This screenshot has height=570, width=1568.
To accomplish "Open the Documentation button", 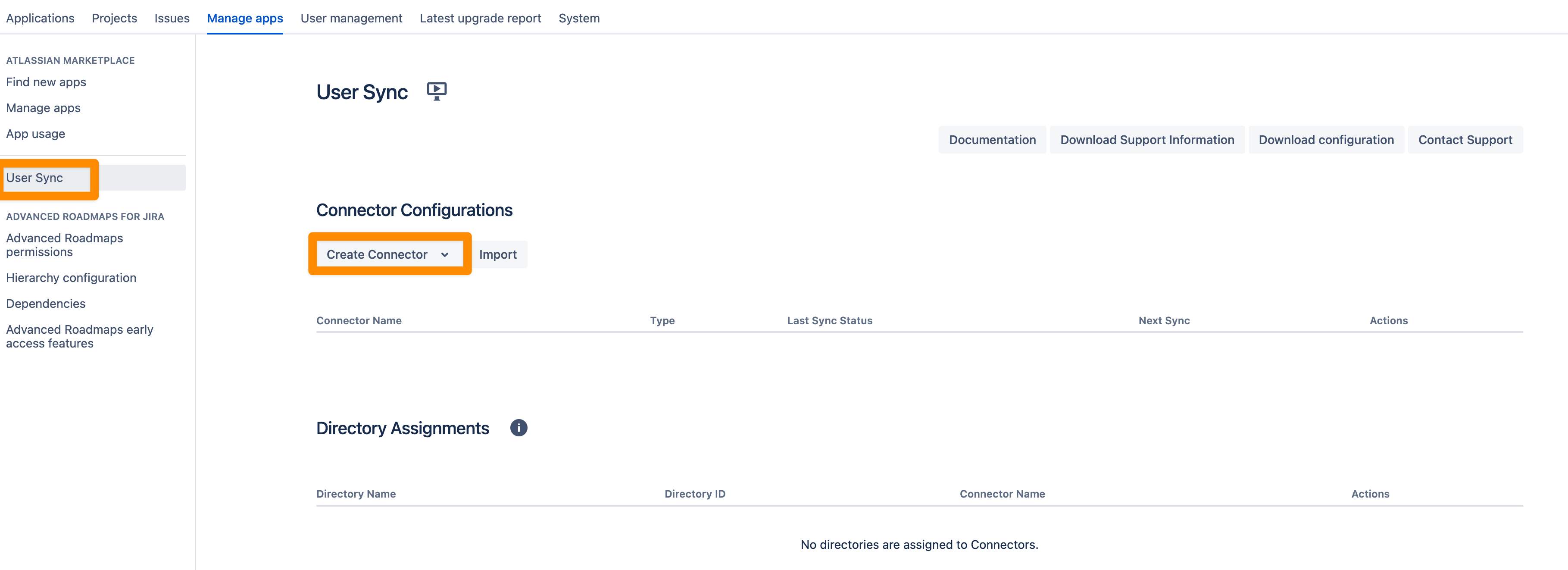I will click(992, 140).
